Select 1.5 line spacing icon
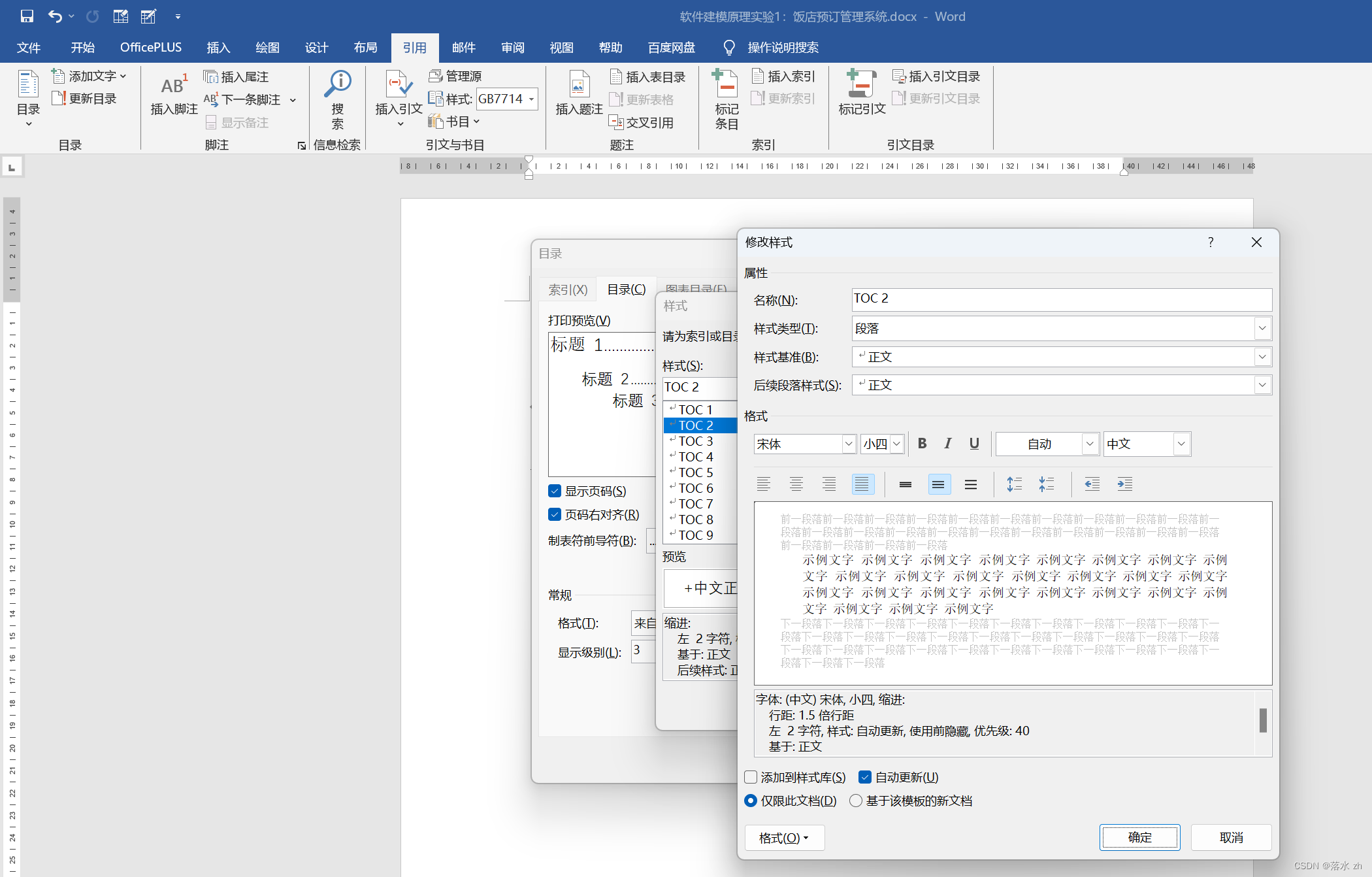The width and height of the screenshot is (1372, 877). click(x=938, y=484)
